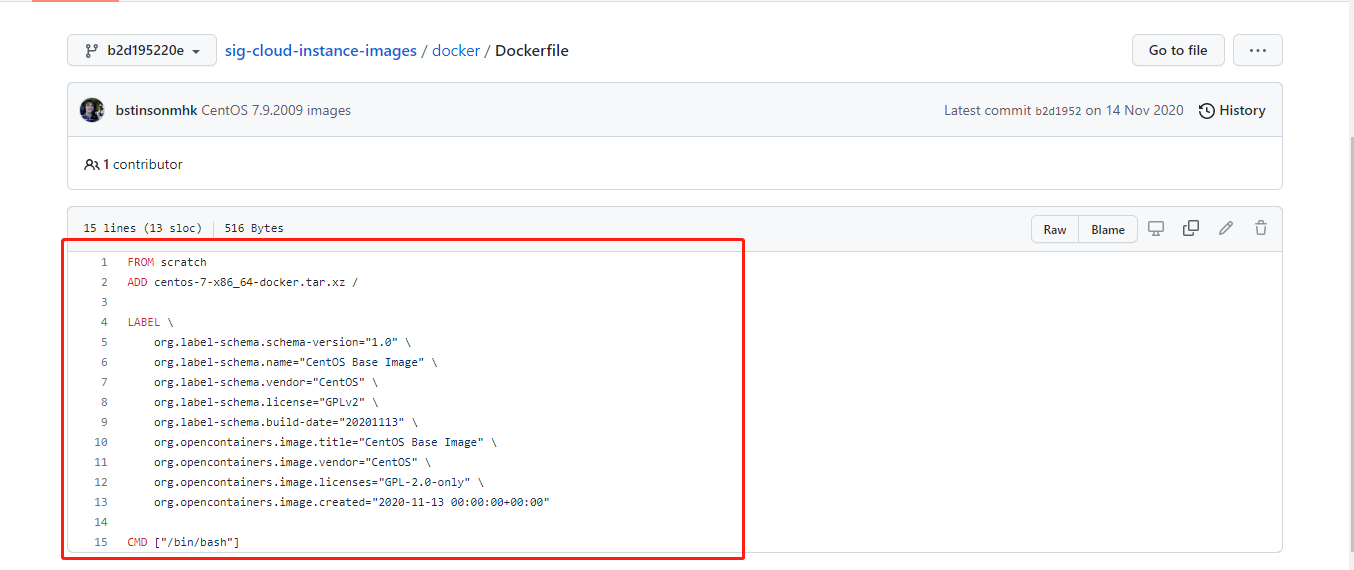Show the 1 contributor list
Viewport: 1354px width, 570px height.
click(142, 164)
